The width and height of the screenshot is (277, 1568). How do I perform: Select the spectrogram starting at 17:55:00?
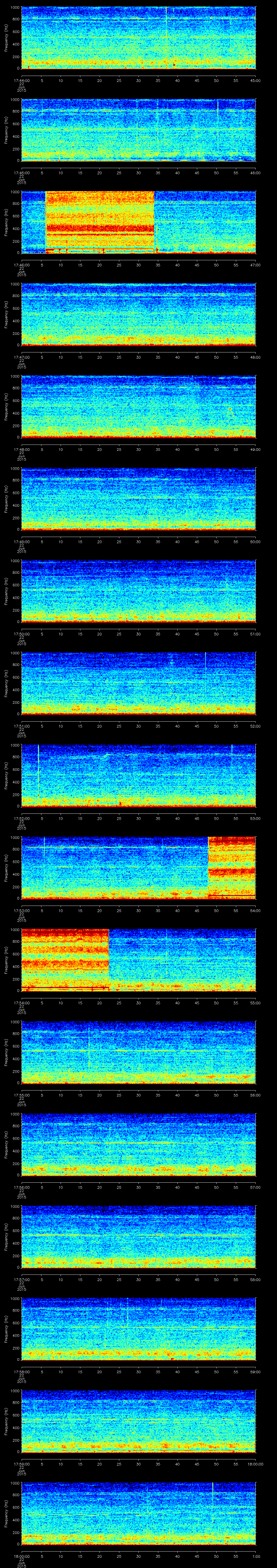(x=139, y=1052)
